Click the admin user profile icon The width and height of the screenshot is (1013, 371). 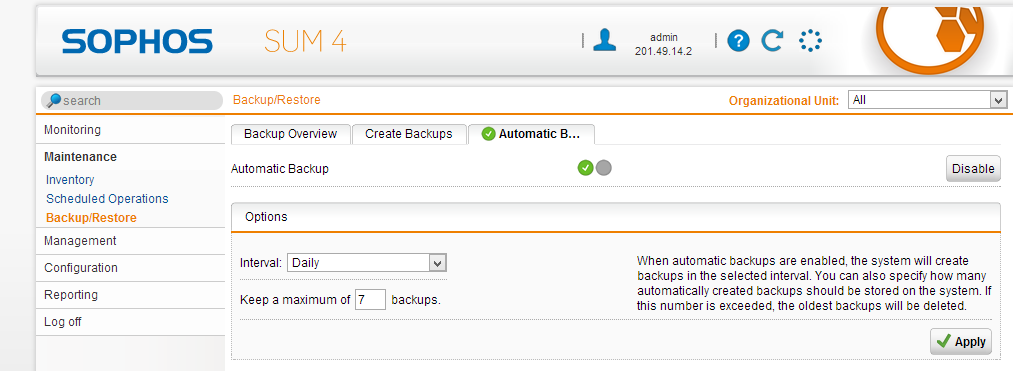coord(604,40)
